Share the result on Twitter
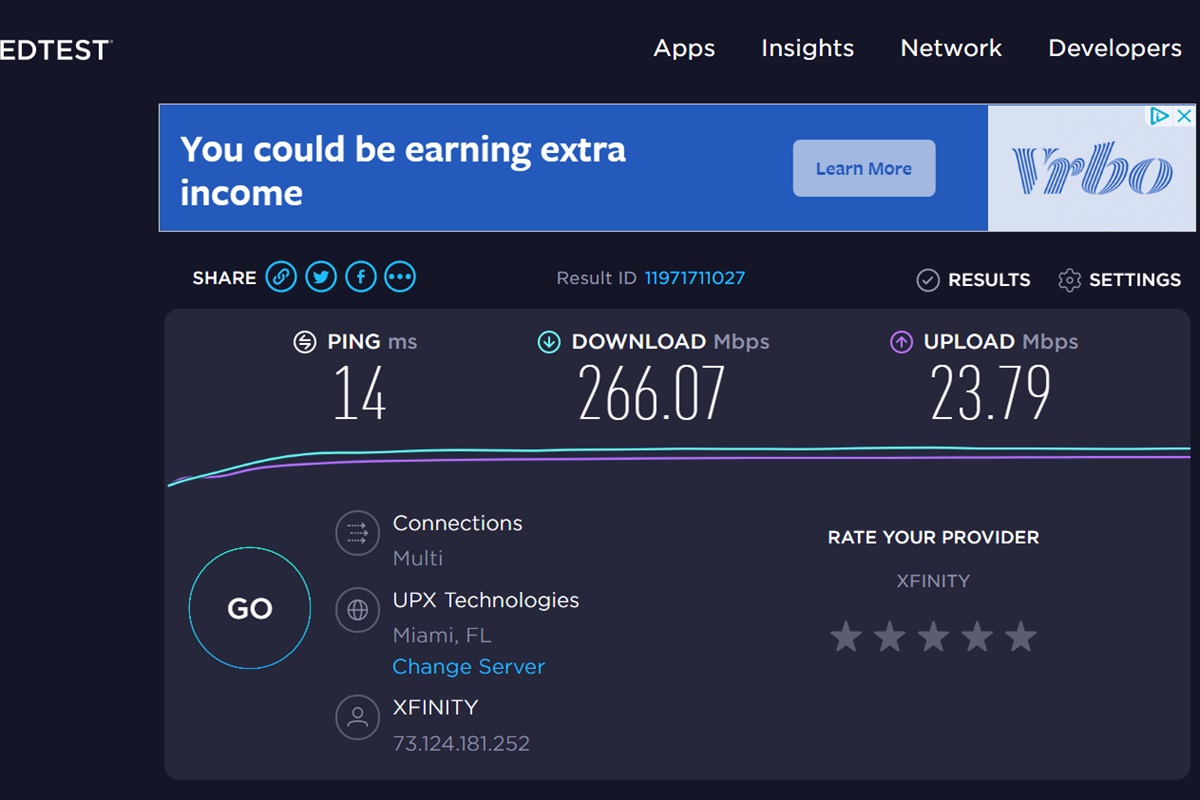 click(320, 277)
